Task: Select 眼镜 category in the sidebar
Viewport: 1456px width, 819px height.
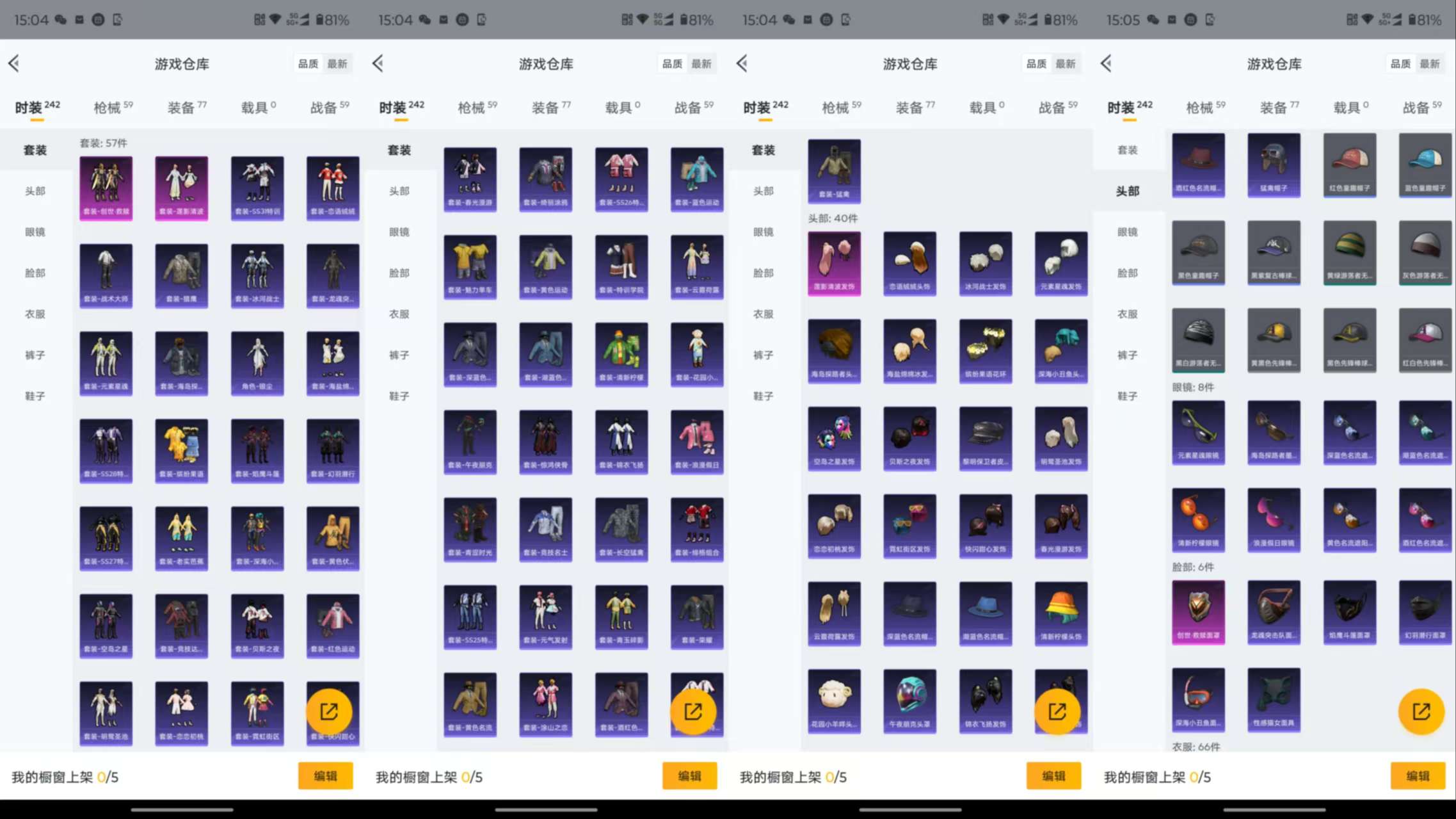Action: (35, 232)
